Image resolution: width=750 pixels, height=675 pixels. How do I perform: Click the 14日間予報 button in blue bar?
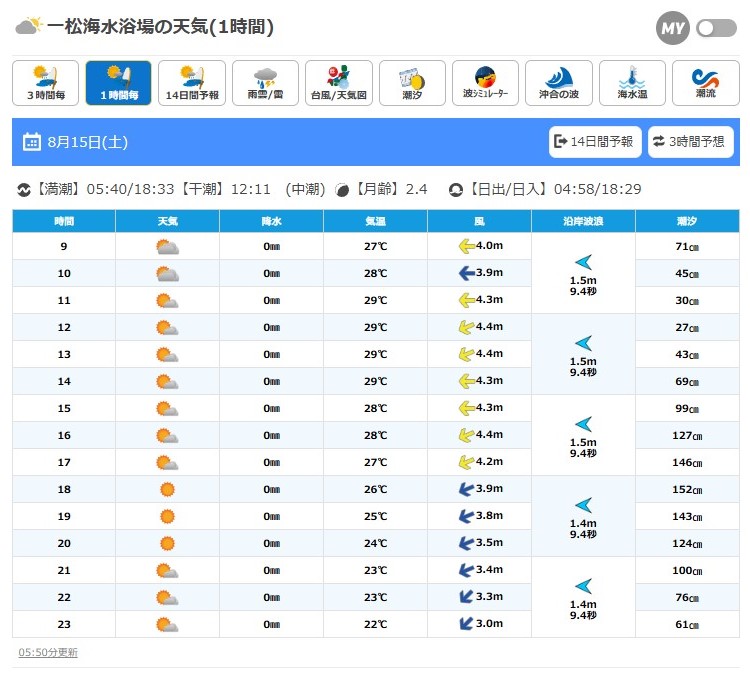coord(595,142)
